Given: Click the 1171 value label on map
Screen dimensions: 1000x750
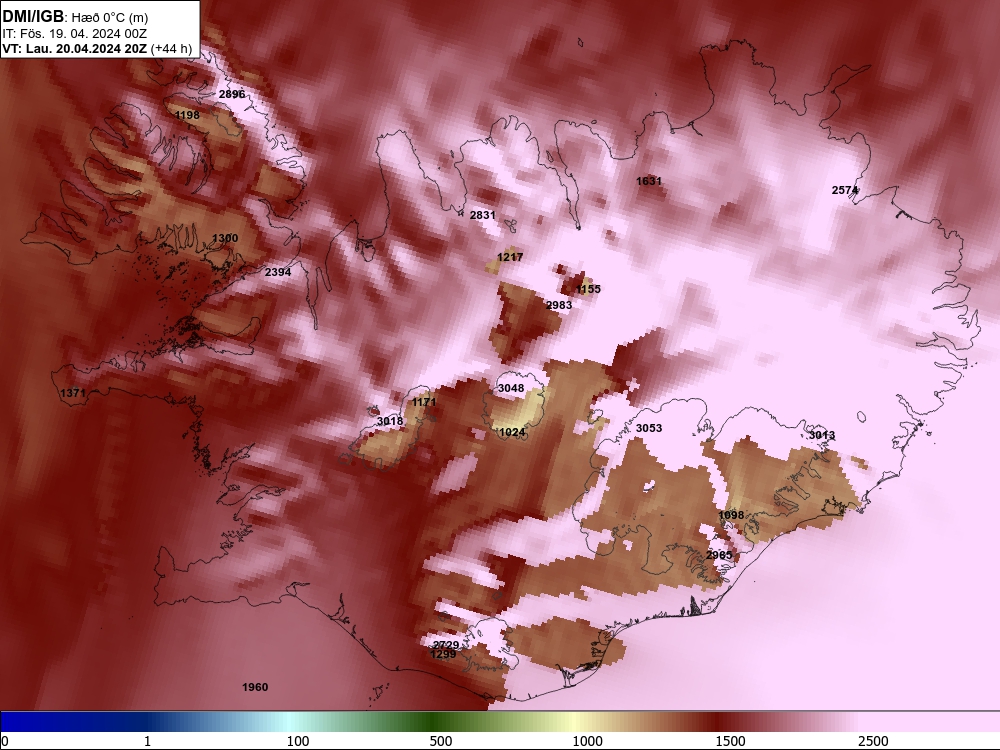Looking at the screenshot, I should (x=424, y=402).
